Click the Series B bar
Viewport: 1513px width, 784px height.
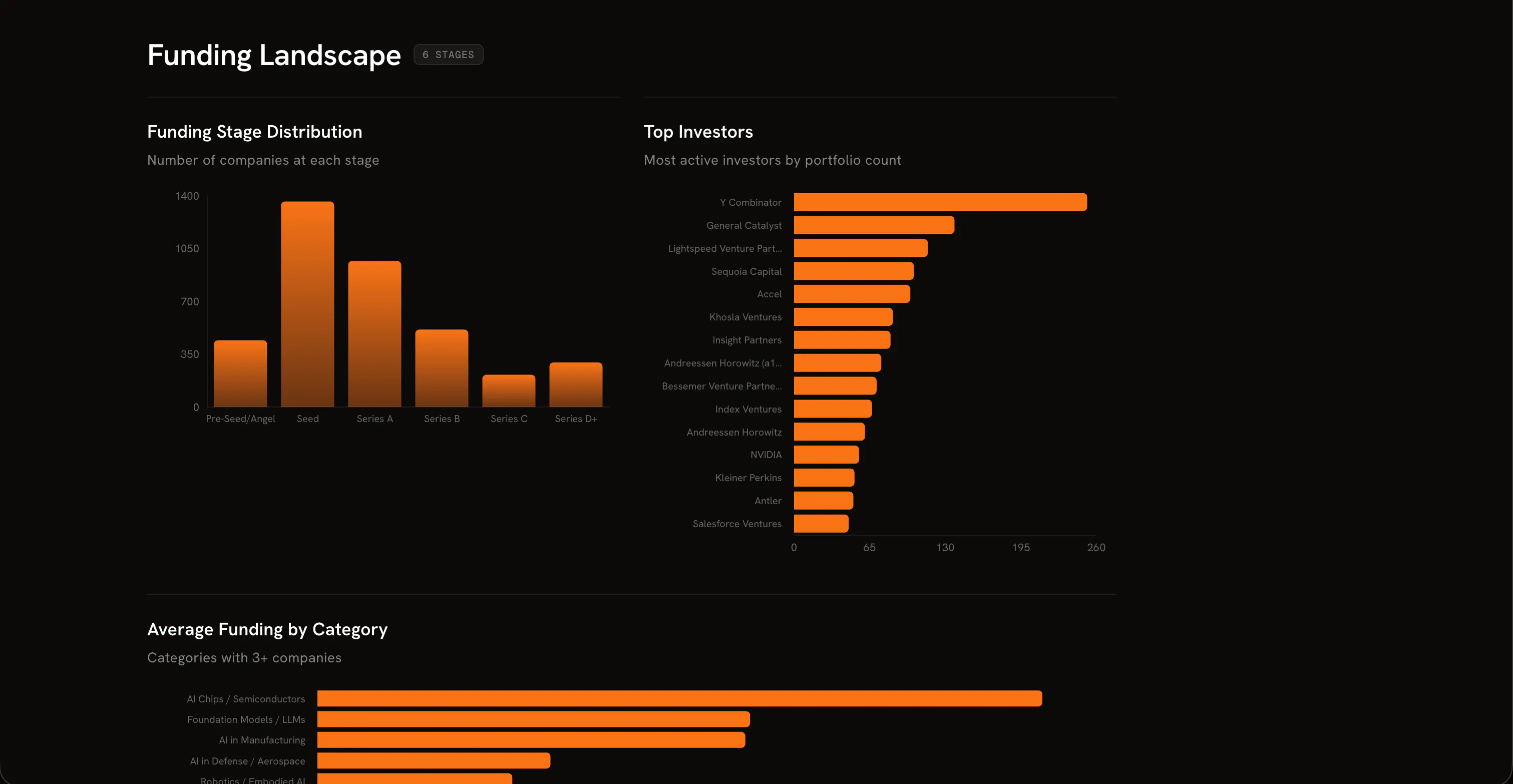(x=442, y=368)
